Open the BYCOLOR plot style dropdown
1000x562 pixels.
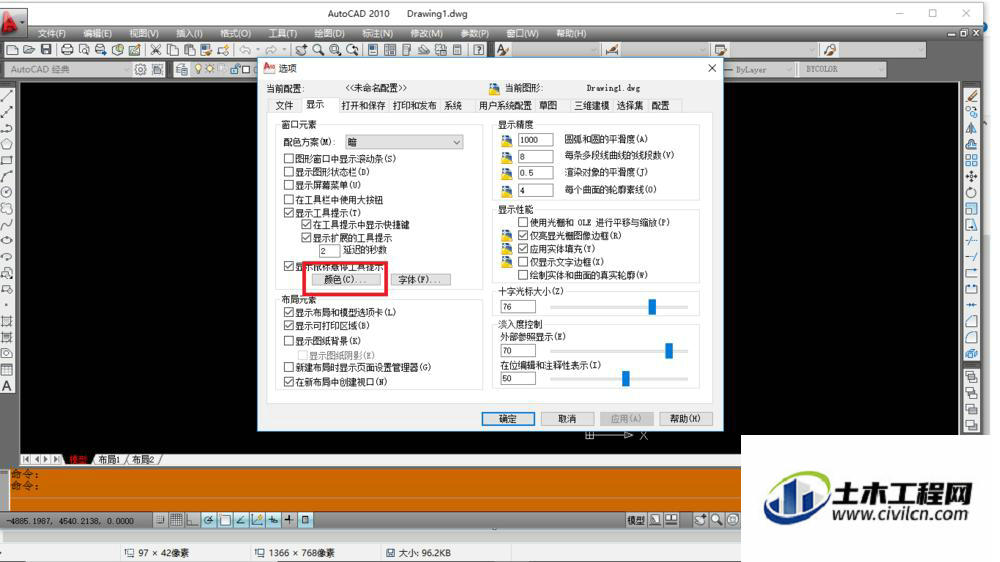coord(842,70)
